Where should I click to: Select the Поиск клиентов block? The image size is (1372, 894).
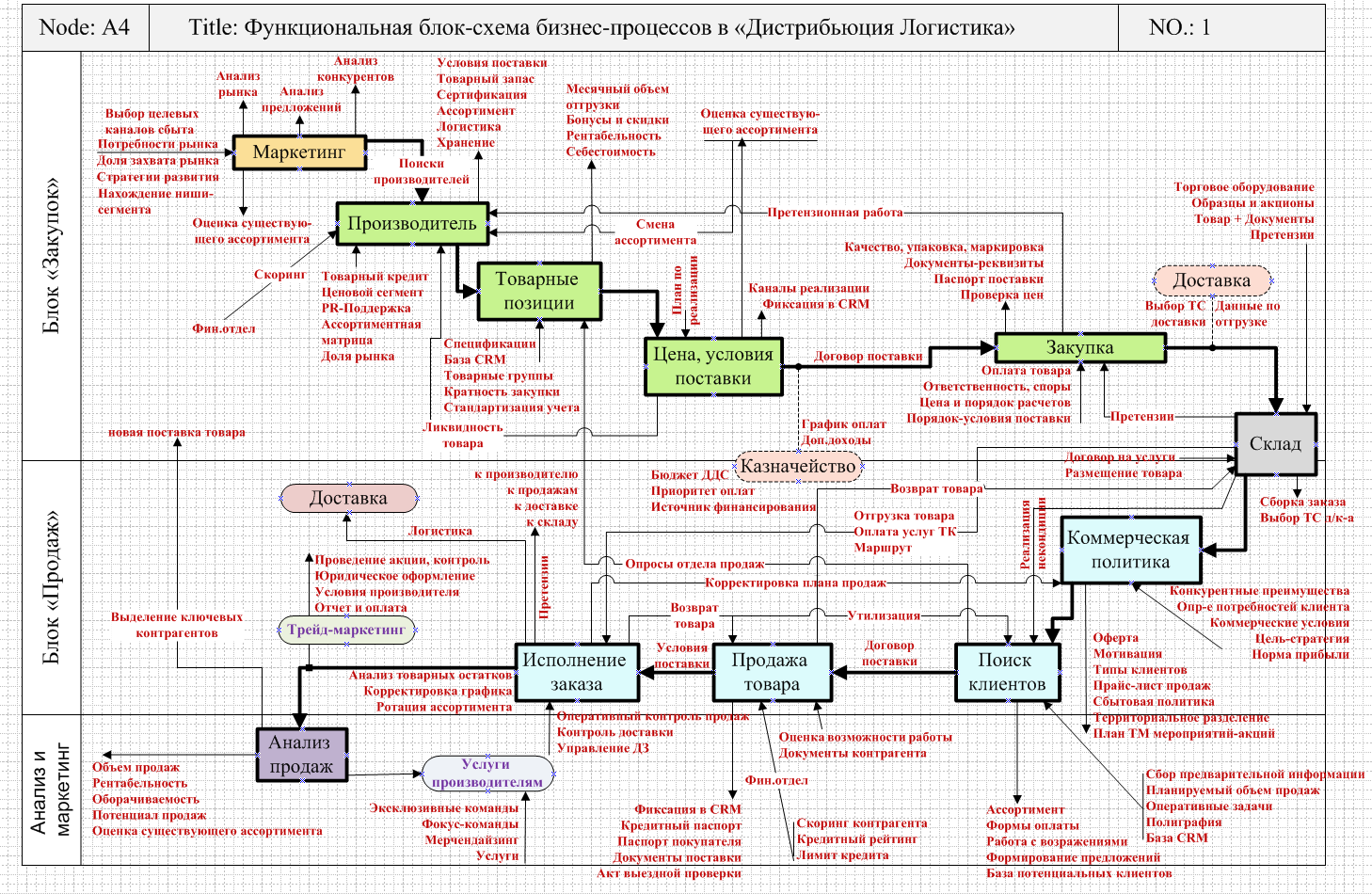pyautogui.click(x=1006, y=672)
